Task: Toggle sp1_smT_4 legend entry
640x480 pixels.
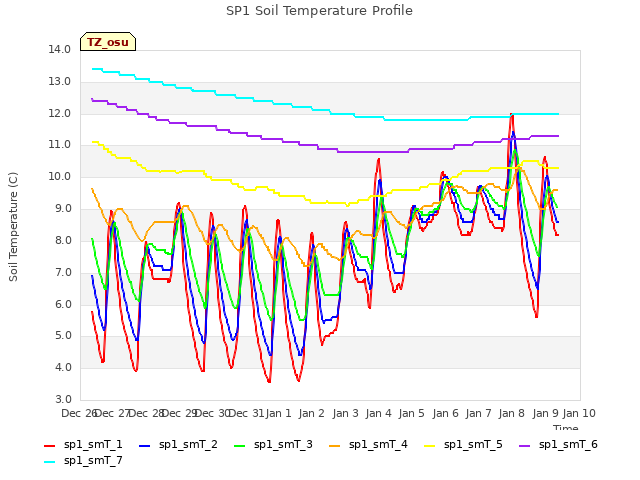Action: coord(368,444)
